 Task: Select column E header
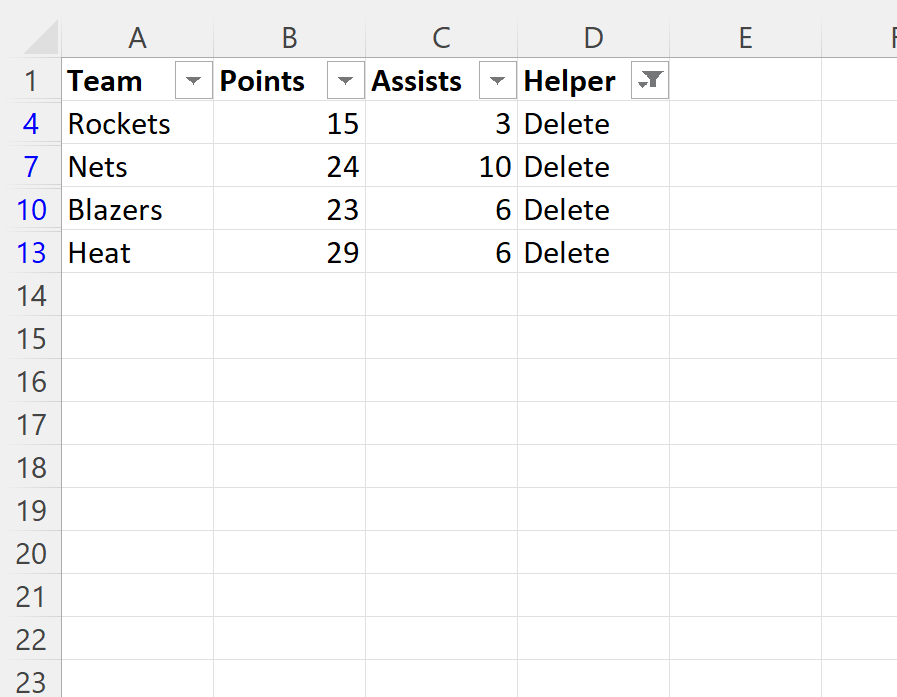pos(745,38)
